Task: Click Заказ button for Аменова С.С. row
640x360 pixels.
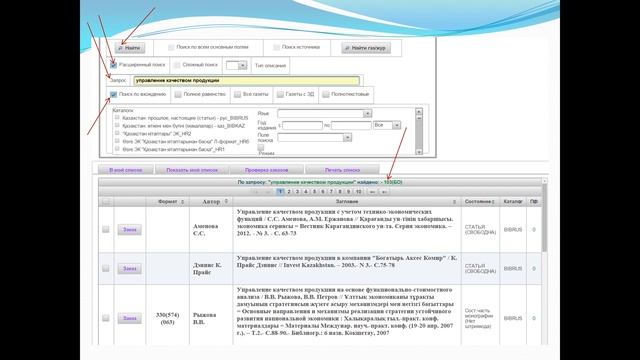Action: pos(130,229)
